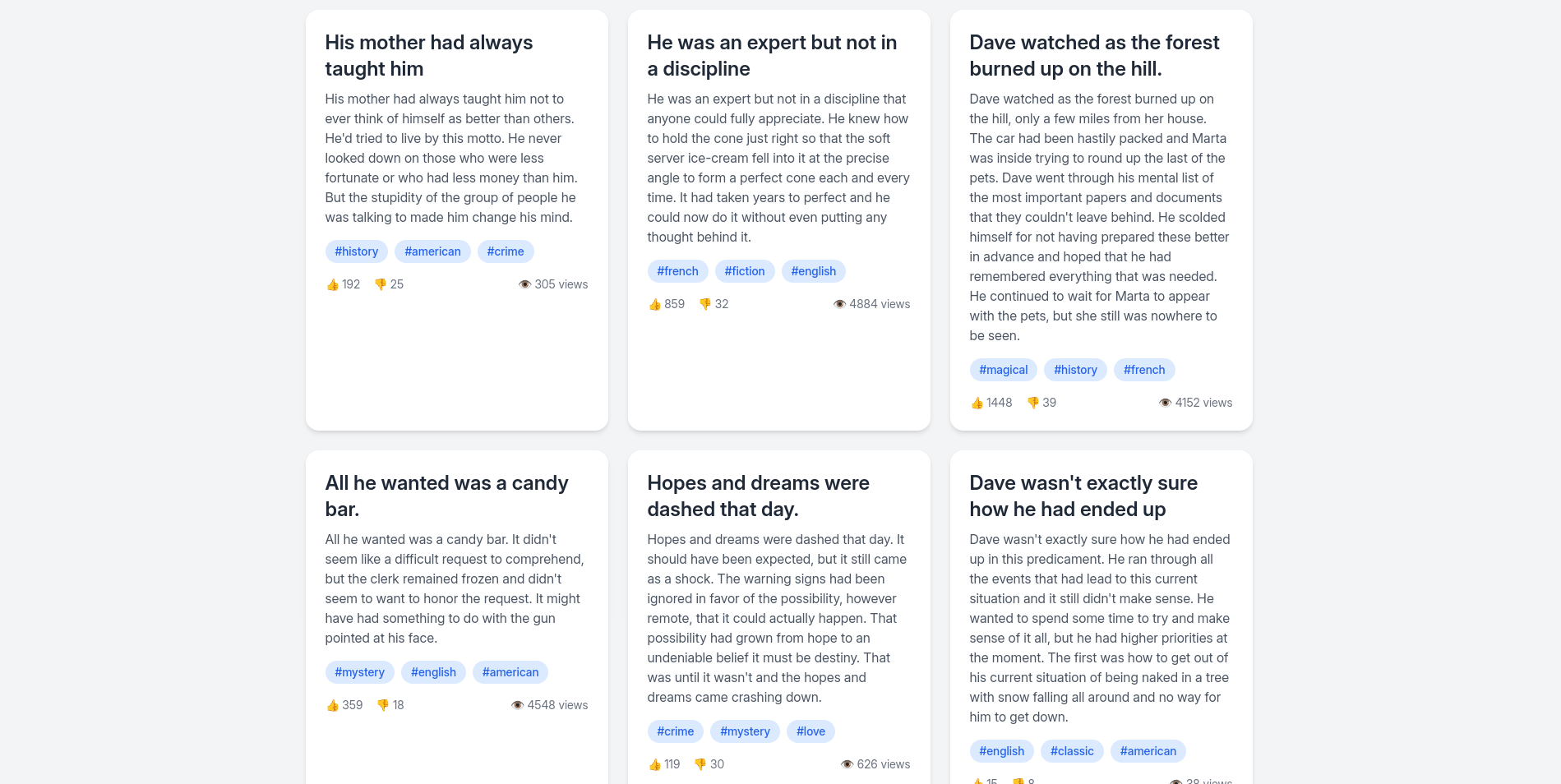1561x784 pixels.
Task: Click the eye icon beside 4884 views
Action: point(839,304)
